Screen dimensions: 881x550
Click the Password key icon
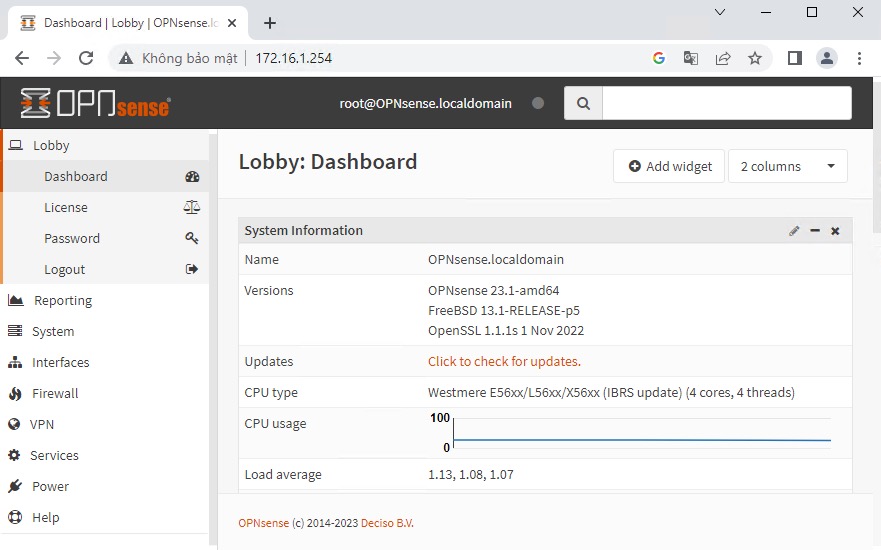pos(192,238)
